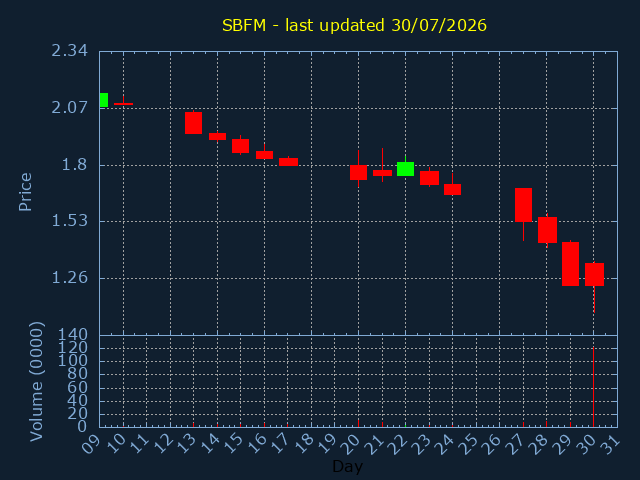Click the green candlestick at day 09
The height and width of the screenshot is (480, 640).
(104, 100)
